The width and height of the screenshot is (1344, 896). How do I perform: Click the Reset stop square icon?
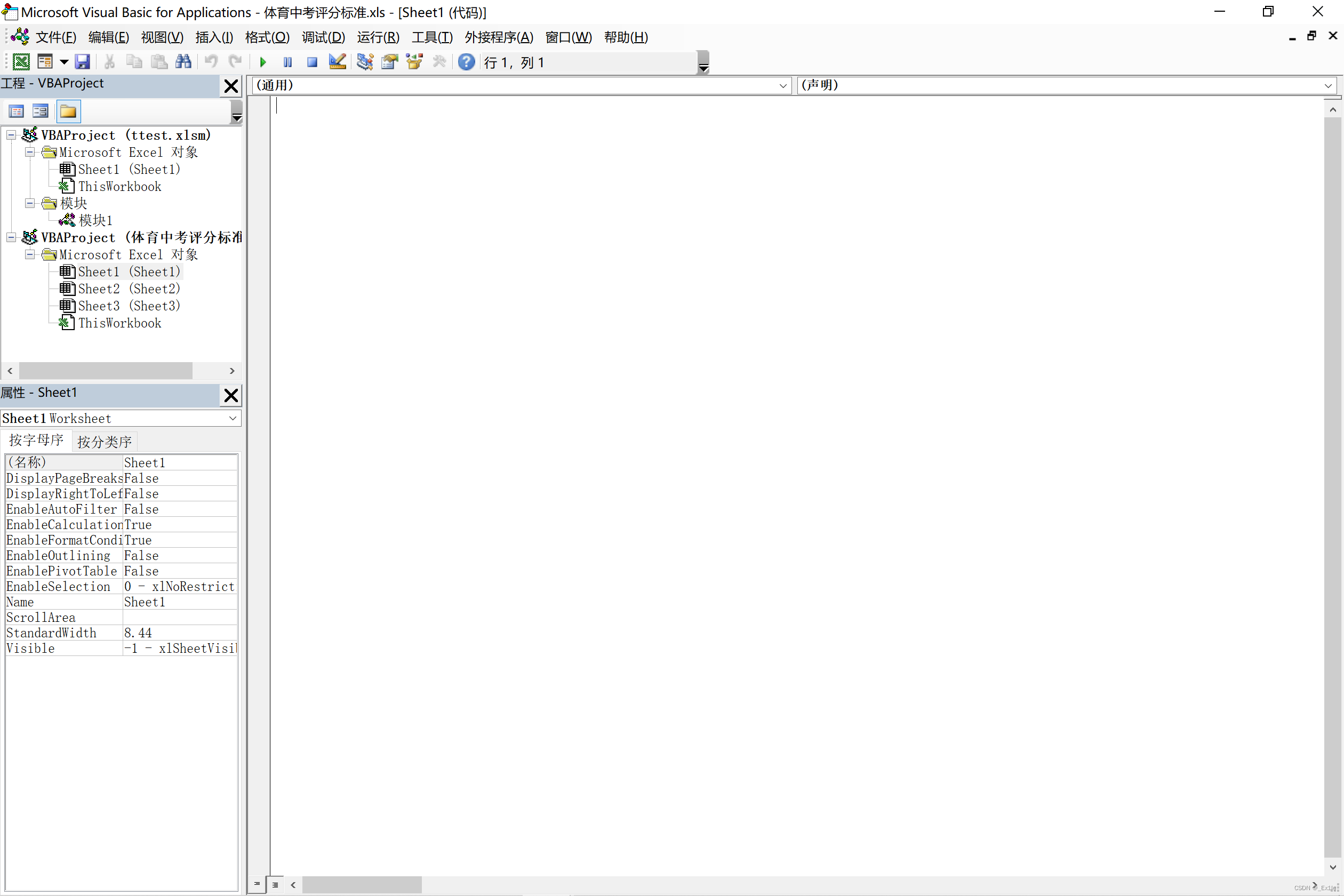(x=312, y=62)
